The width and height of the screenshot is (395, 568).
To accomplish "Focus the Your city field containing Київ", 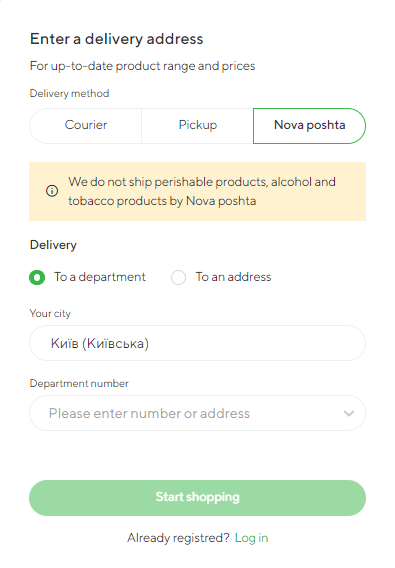I will pyautogui.click(x=198, y=343).
